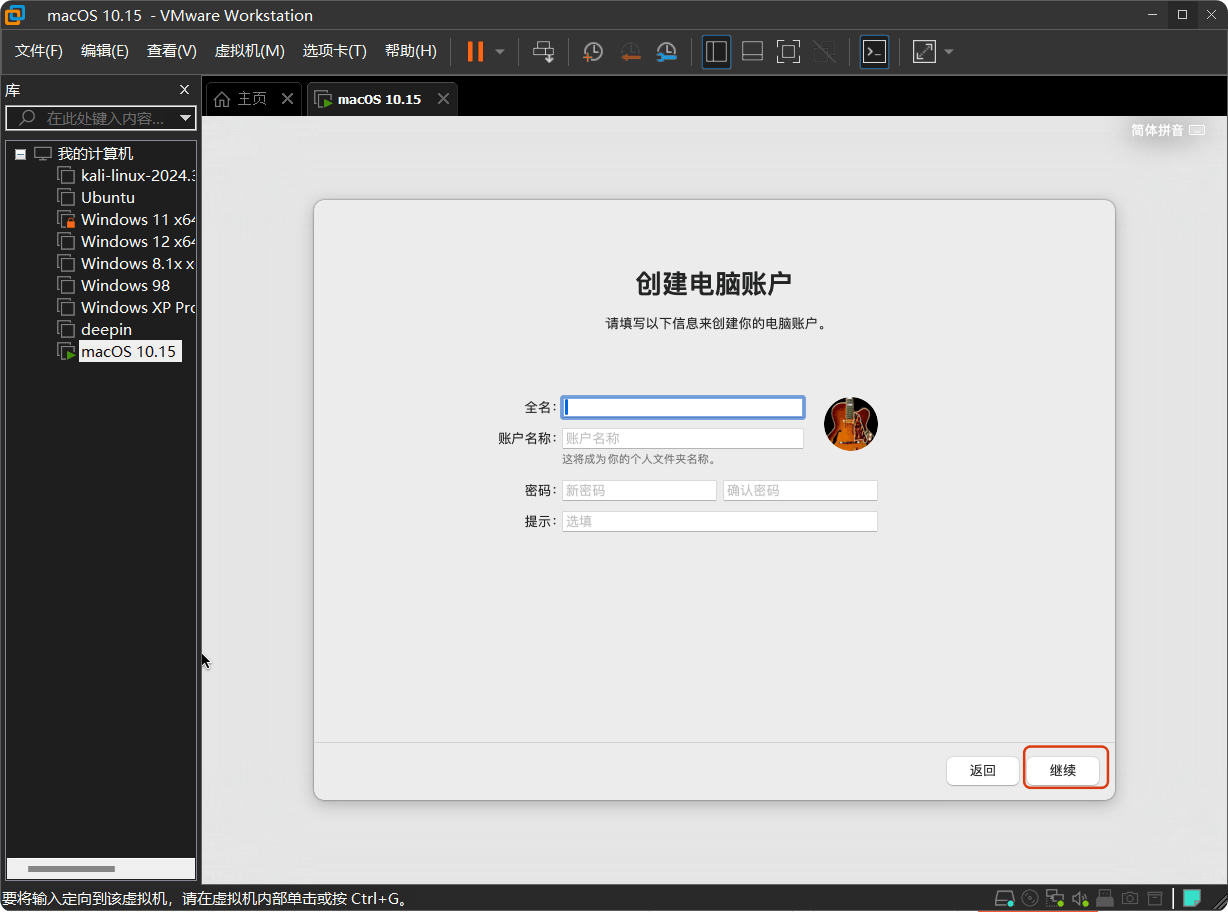Collapse the 我的计算机 tree node
The height and width of the screenshot is (912, 1228).
pos(20,152)
